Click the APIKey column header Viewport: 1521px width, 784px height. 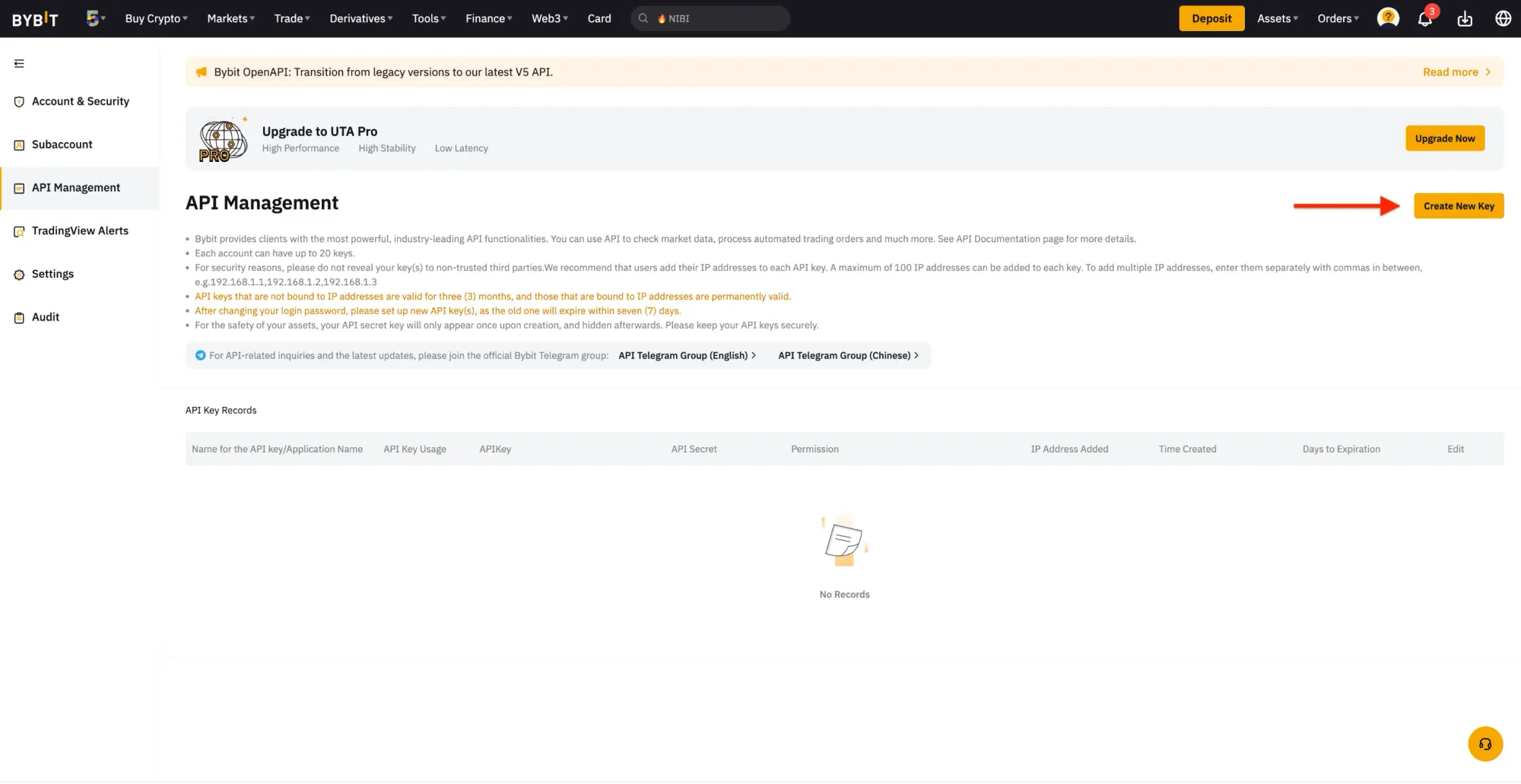pos(495,449)
